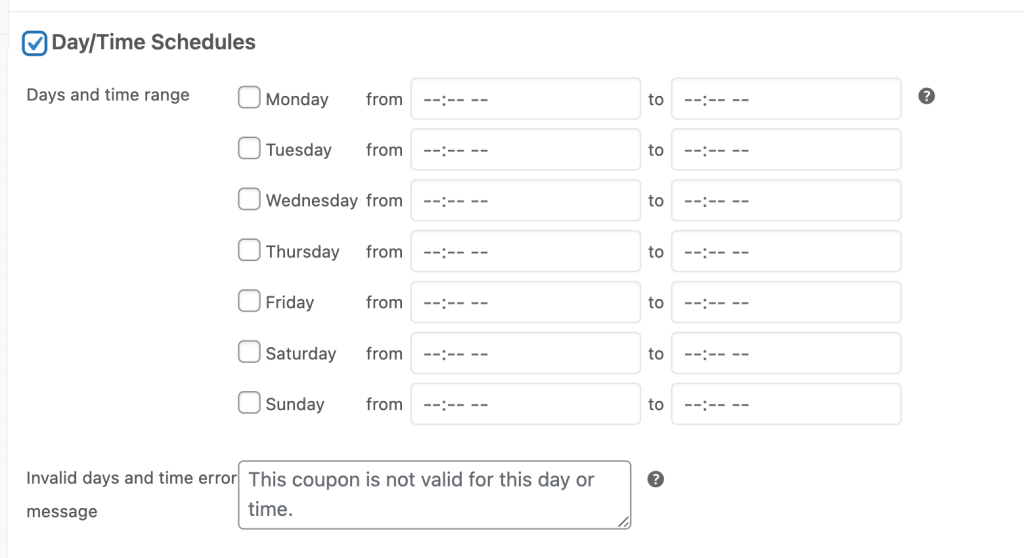1024x558 pixels.
Task: Click Wednesday from time input
Action: click(526, 200)
